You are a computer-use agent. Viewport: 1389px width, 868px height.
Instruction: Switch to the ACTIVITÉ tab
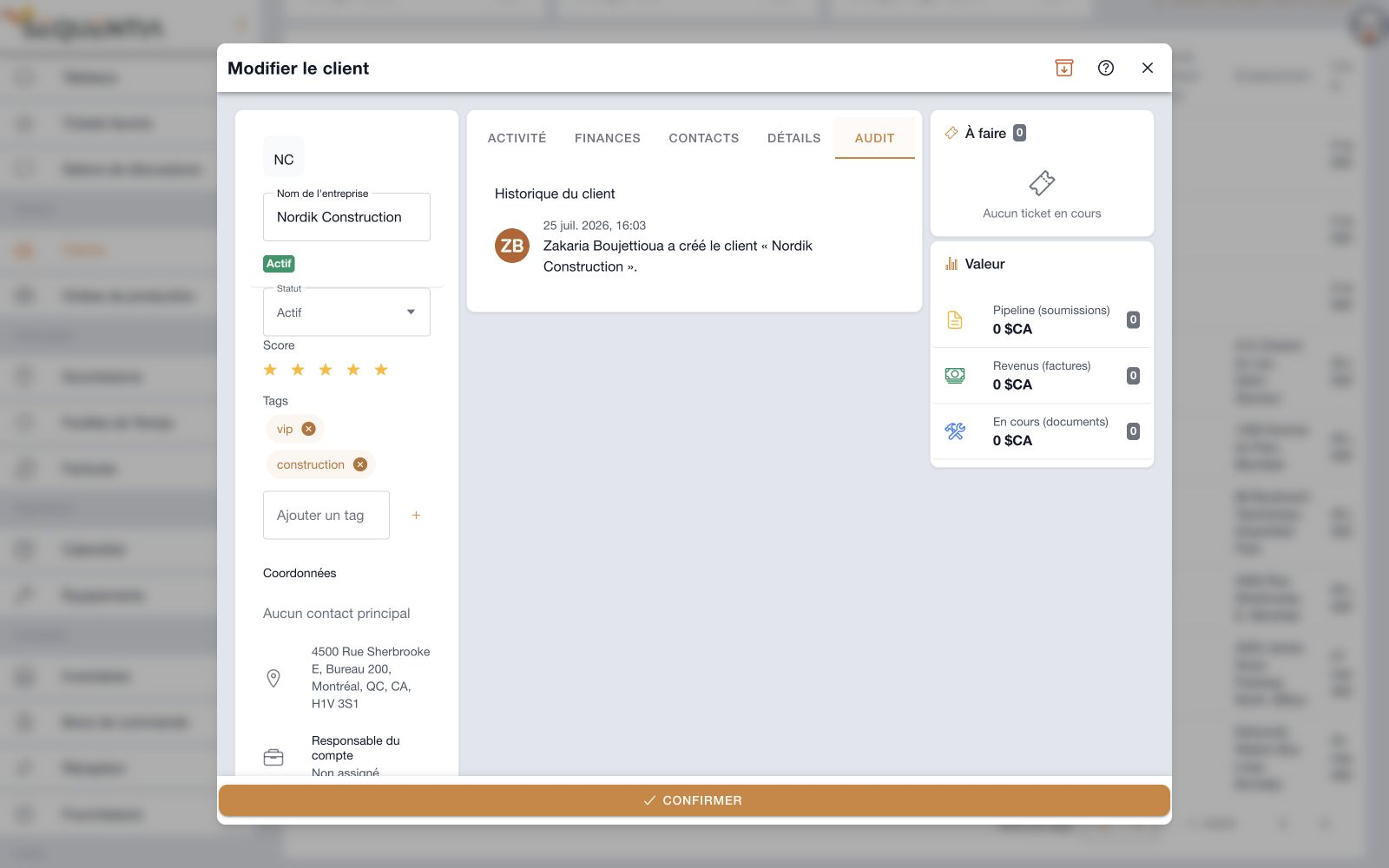tap(517, 138)
